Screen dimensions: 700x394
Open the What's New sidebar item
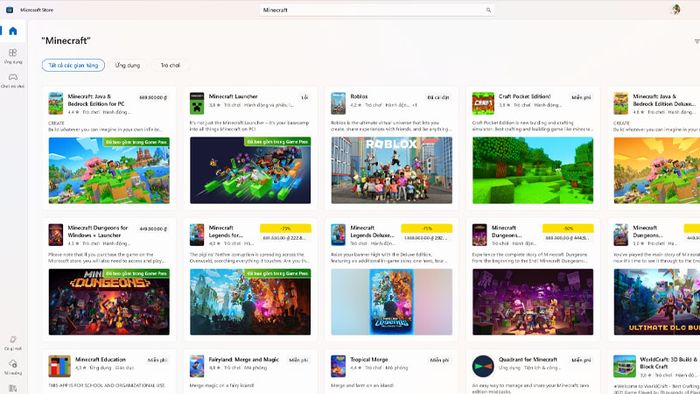tap(13, 342)
